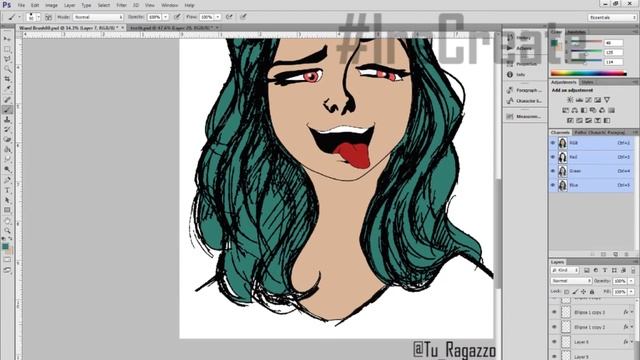The height and width of the screenshot is (360, 640).
Task: Filter layers by type layers icon
Action: (605, 270)
